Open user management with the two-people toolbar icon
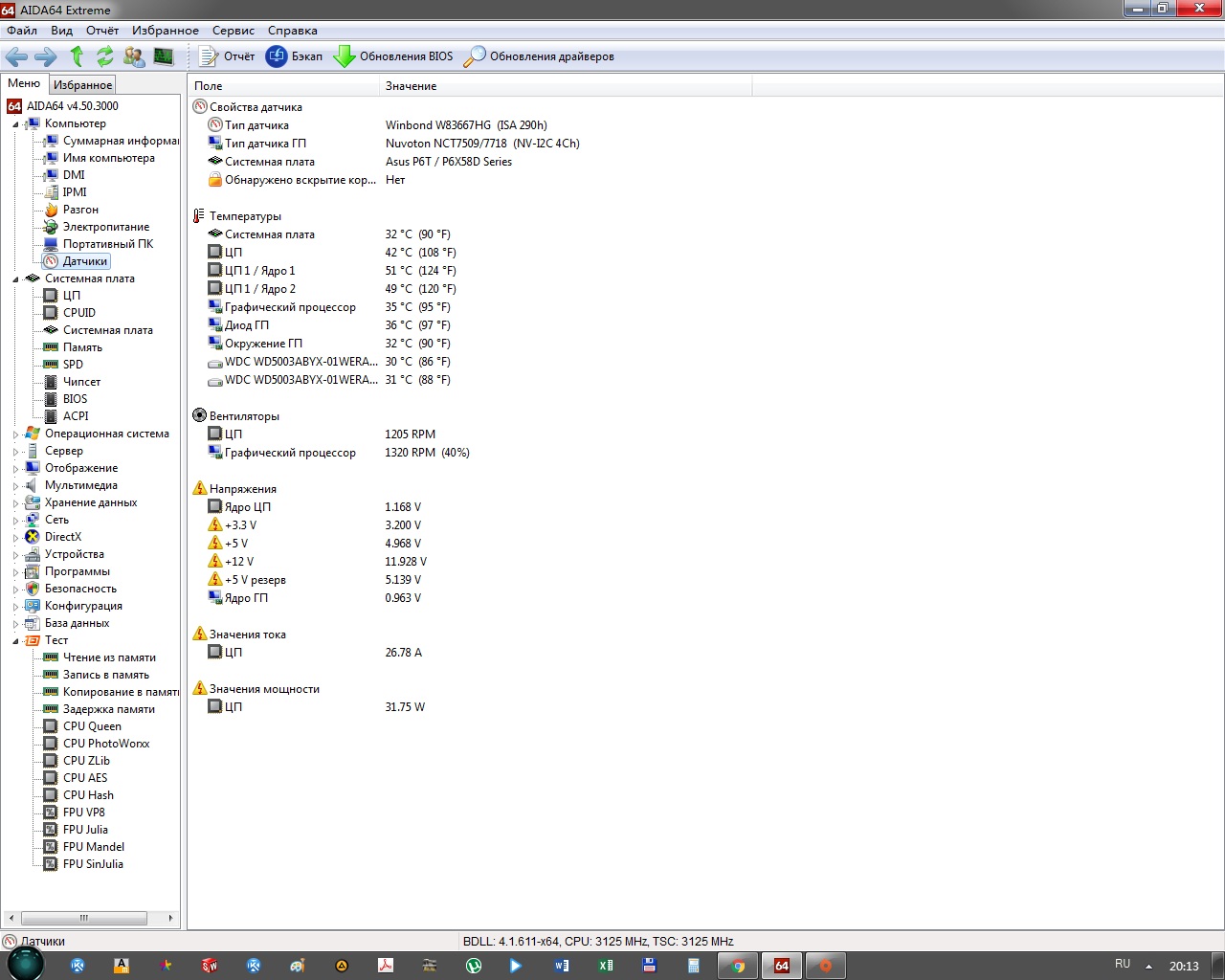 coord(134,56)
